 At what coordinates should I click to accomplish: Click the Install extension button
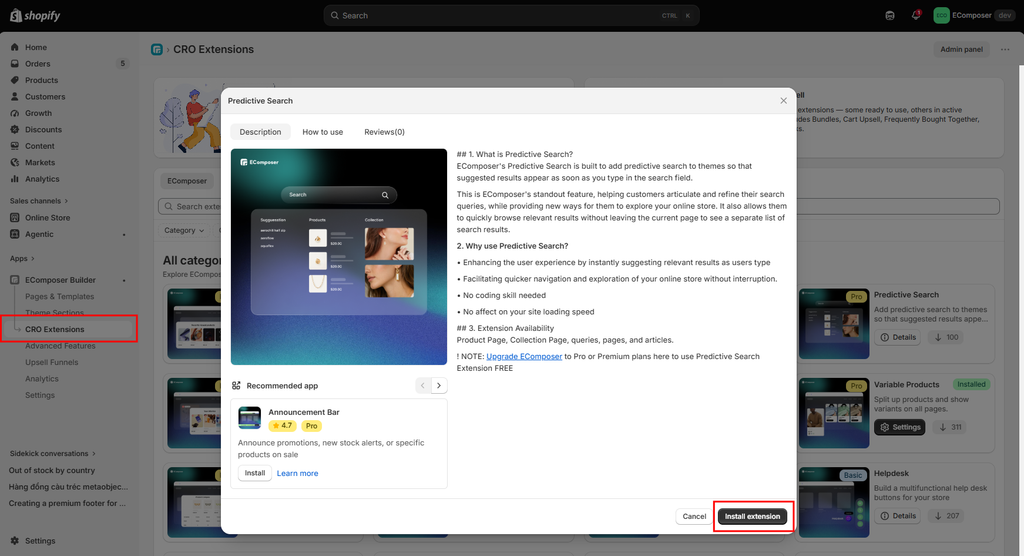pos(752,516)
